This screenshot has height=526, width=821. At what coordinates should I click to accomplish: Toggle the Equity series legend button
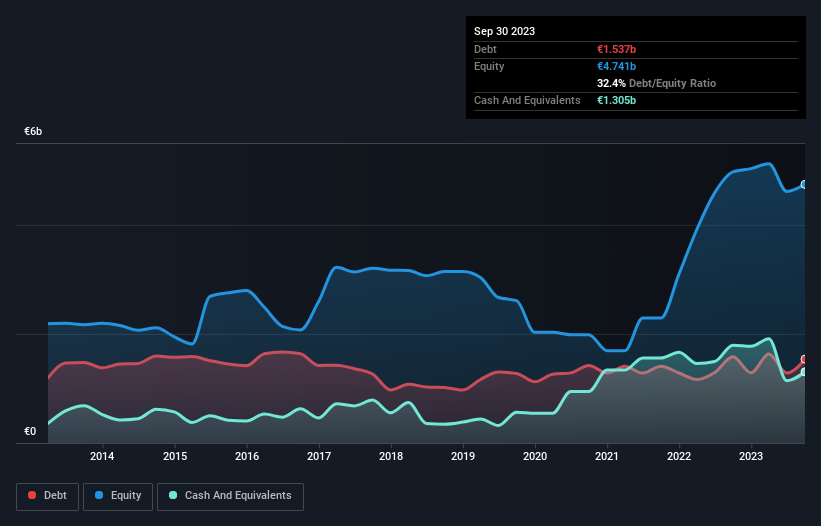(x=118, y=496)
